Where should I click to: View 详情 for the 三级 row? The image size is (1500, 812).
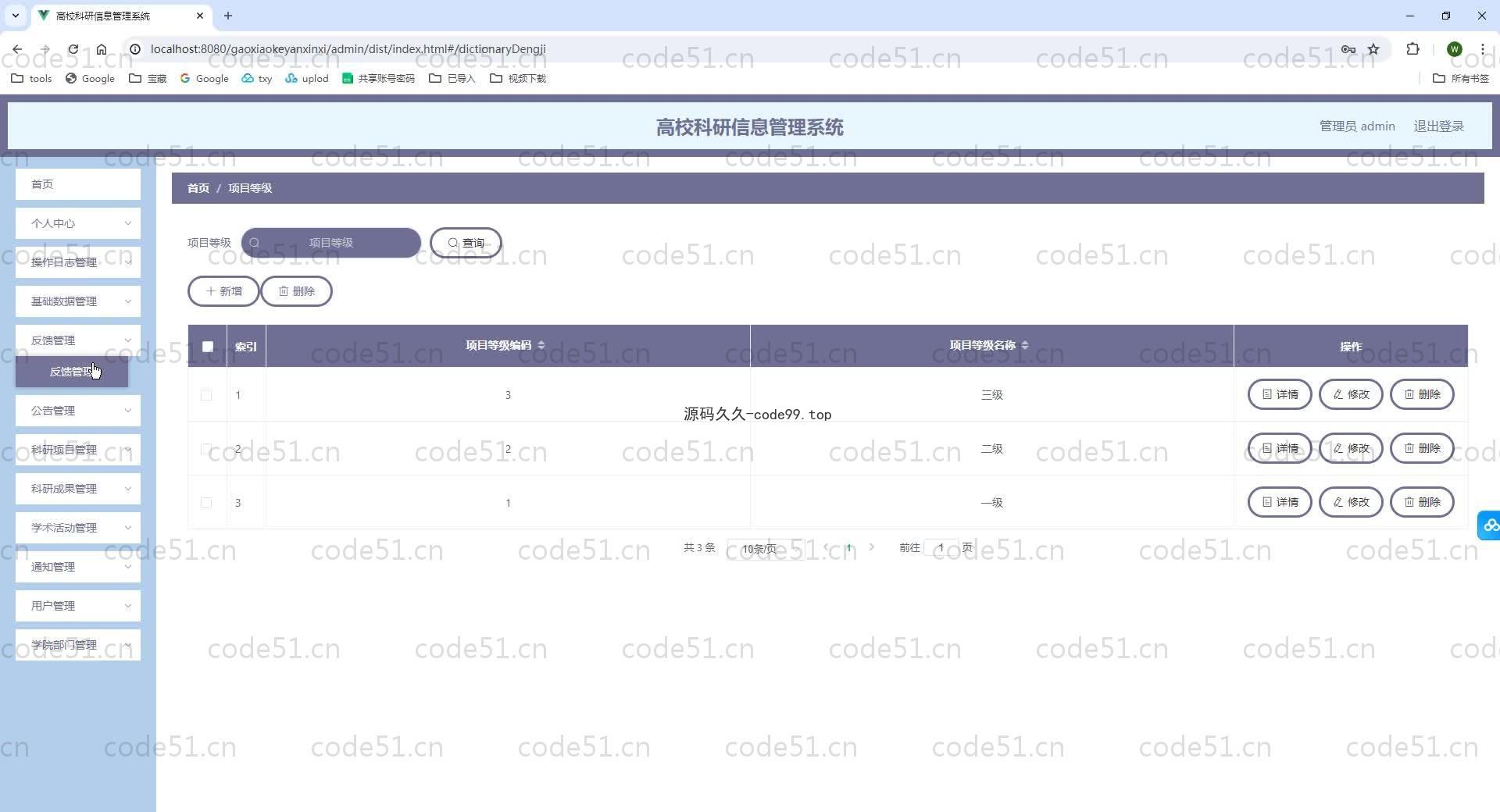pyautogui.click(x=1280, y=394)
